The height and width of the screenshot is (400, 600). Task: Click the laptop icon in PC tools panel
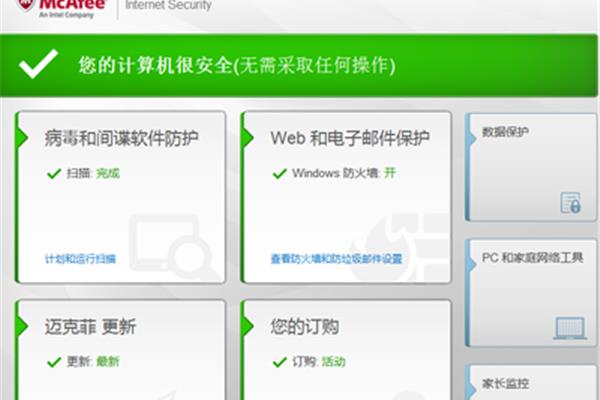[570, 328]
